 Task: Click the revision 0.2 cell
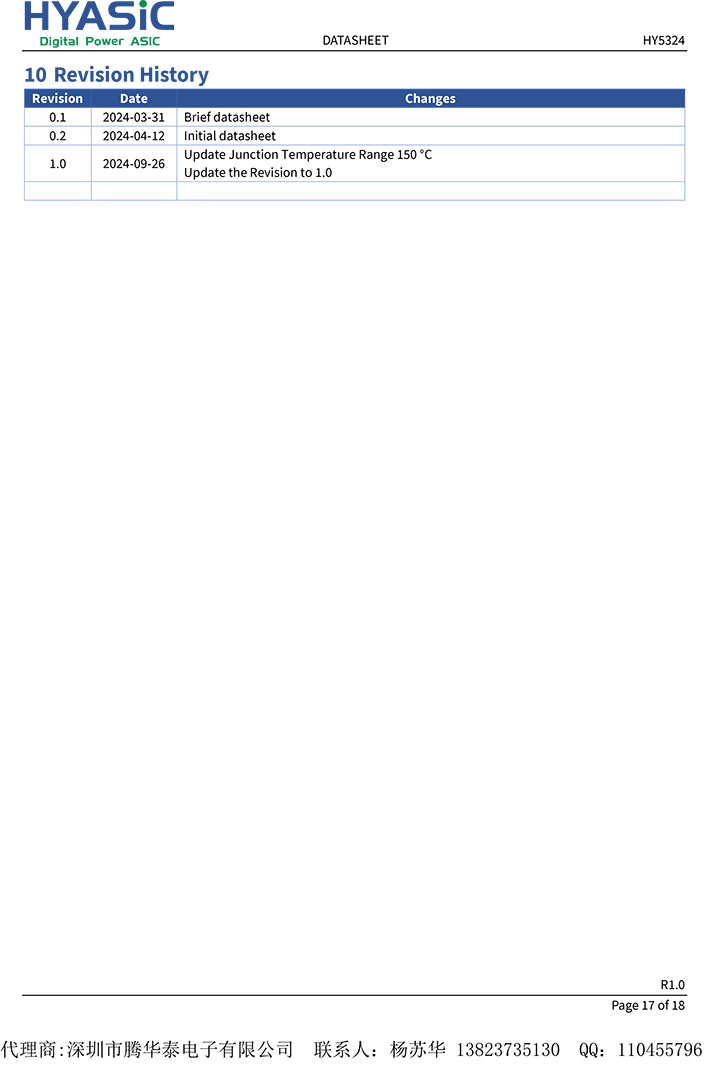click(58, 136)
